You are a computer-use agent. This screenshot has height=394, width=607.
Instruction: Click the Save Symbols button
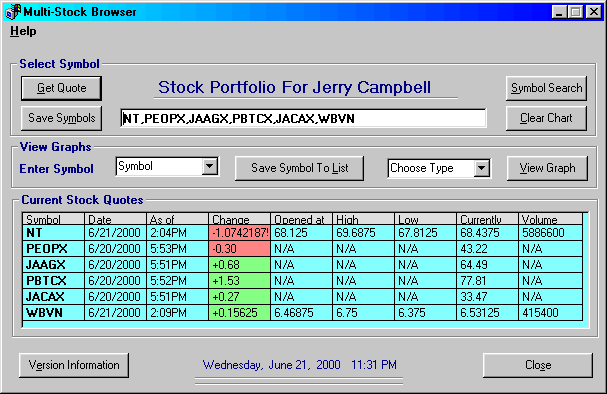[62, 118]
